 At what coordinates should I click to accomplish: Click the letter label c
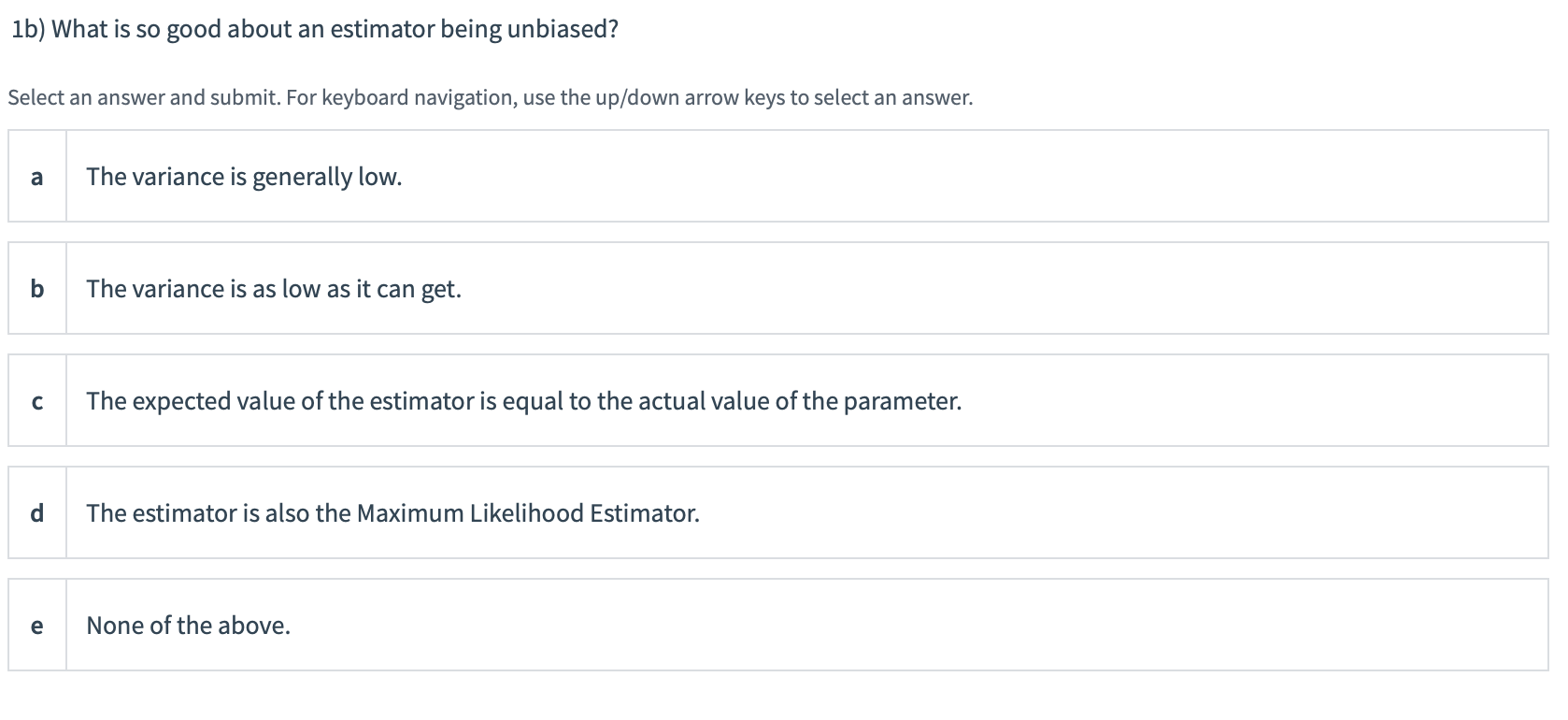[x=36, y=401]
